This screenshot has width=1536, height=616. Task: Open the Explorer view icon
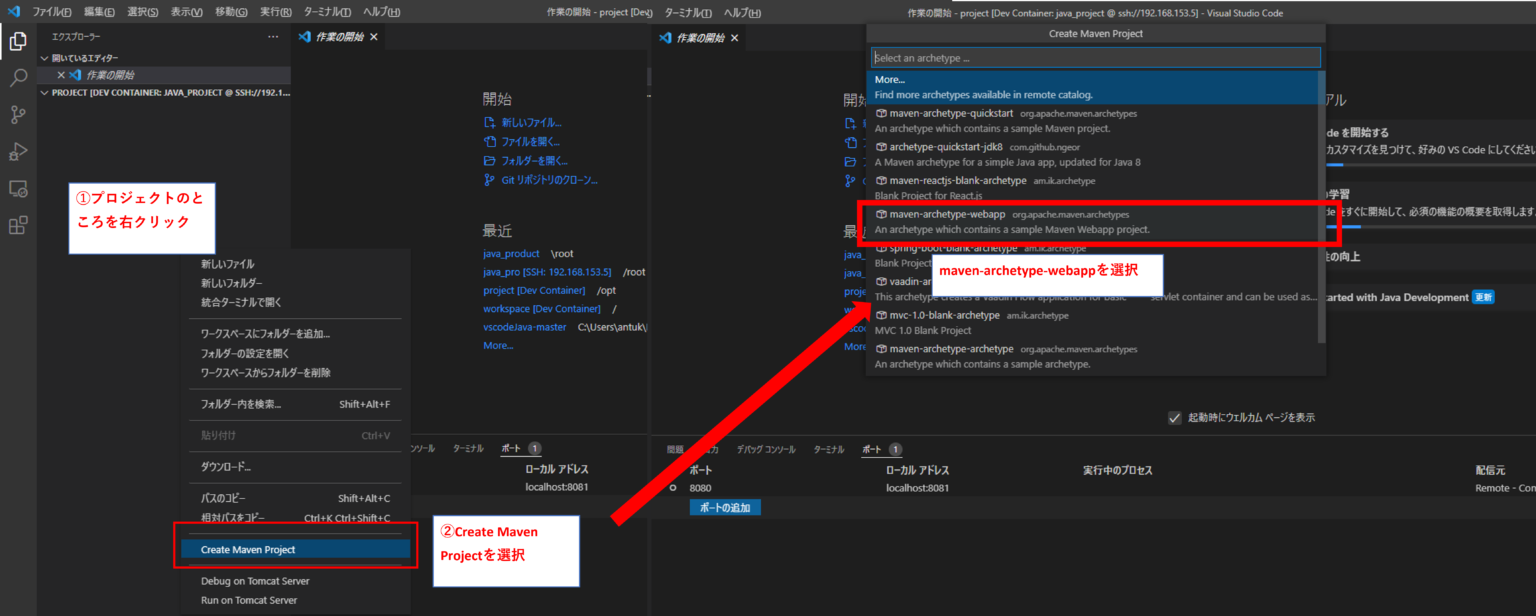click(16, 42)
